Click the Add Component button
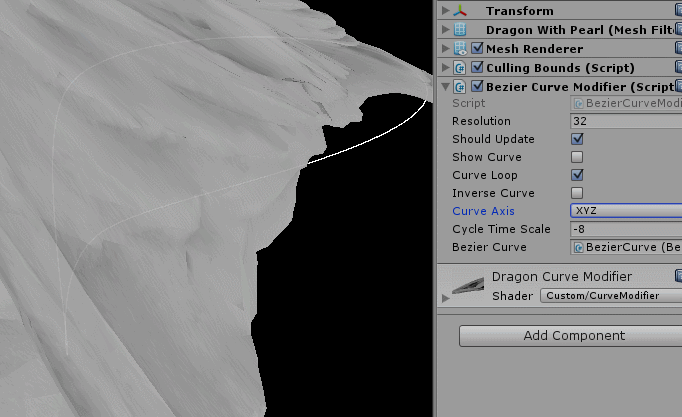Screen dimensions: 682x417 [571, 336]
